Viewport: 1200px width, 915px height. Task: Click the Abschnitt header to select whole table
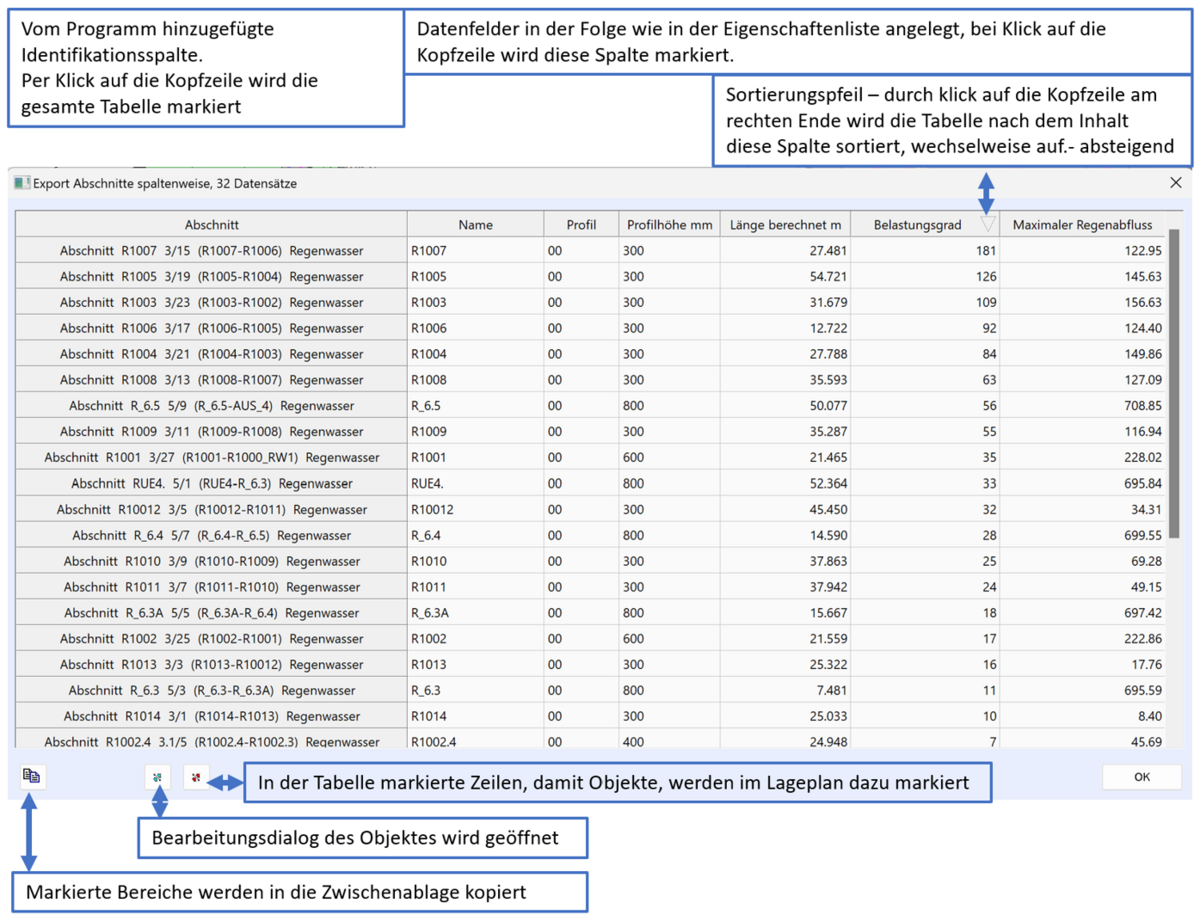[x=210, y=224]
